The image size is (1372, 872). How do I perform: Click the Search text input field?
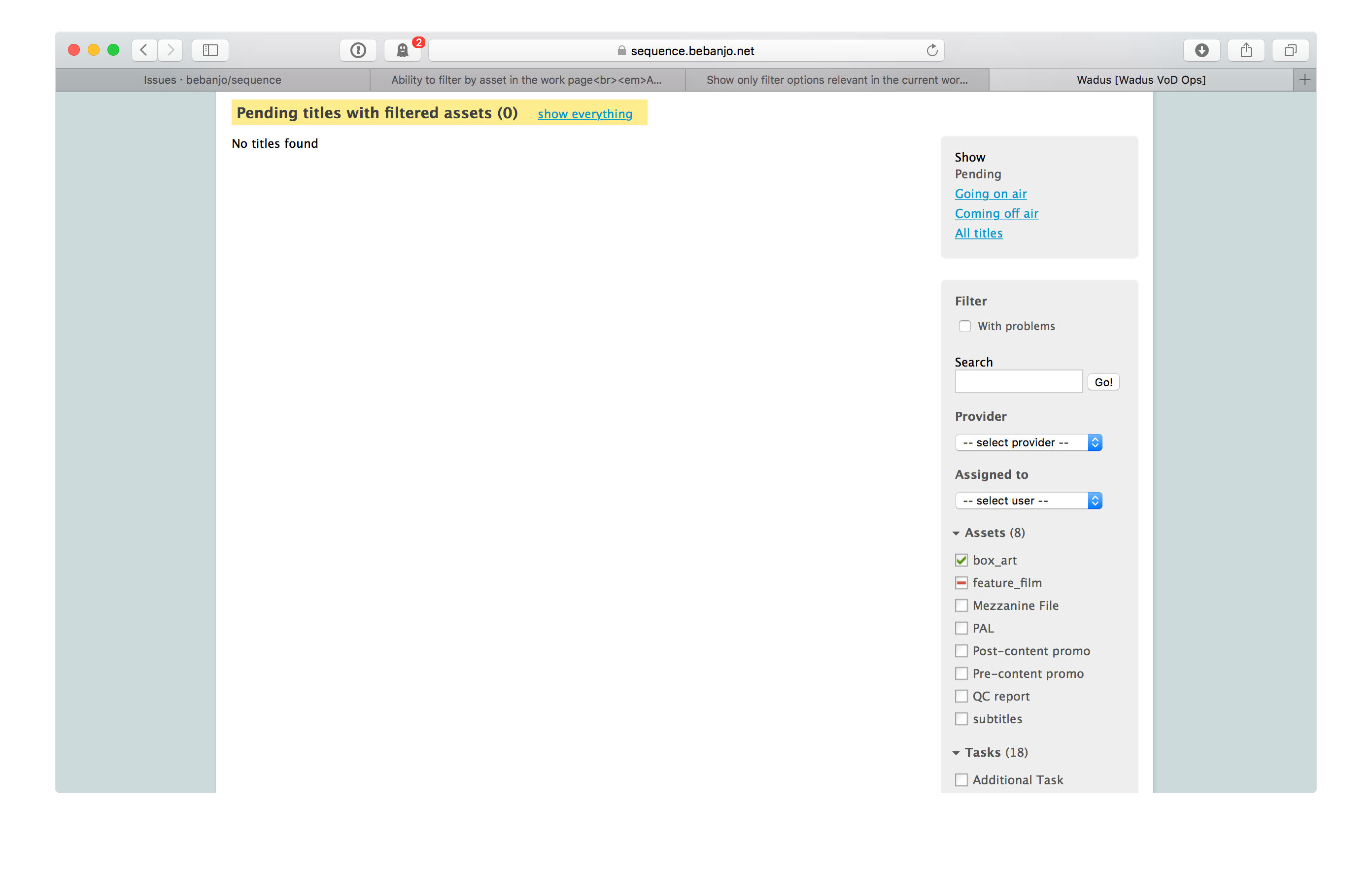coord(1018,382)
